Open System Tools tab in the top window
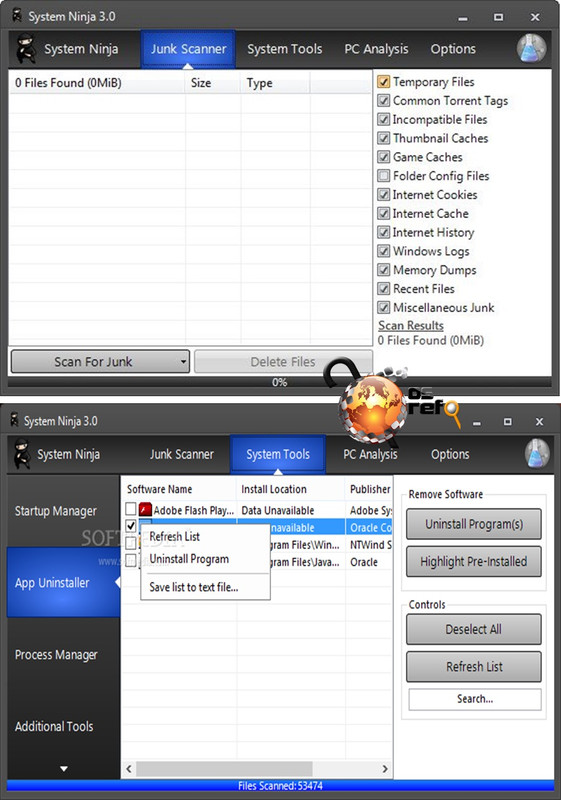This screenshot has width=561, height=800. tap(285, 49)
